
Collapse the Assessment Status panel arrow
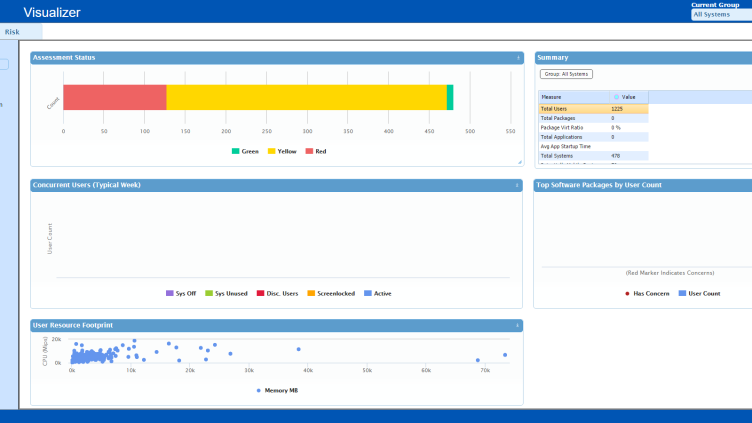point(518,58)
